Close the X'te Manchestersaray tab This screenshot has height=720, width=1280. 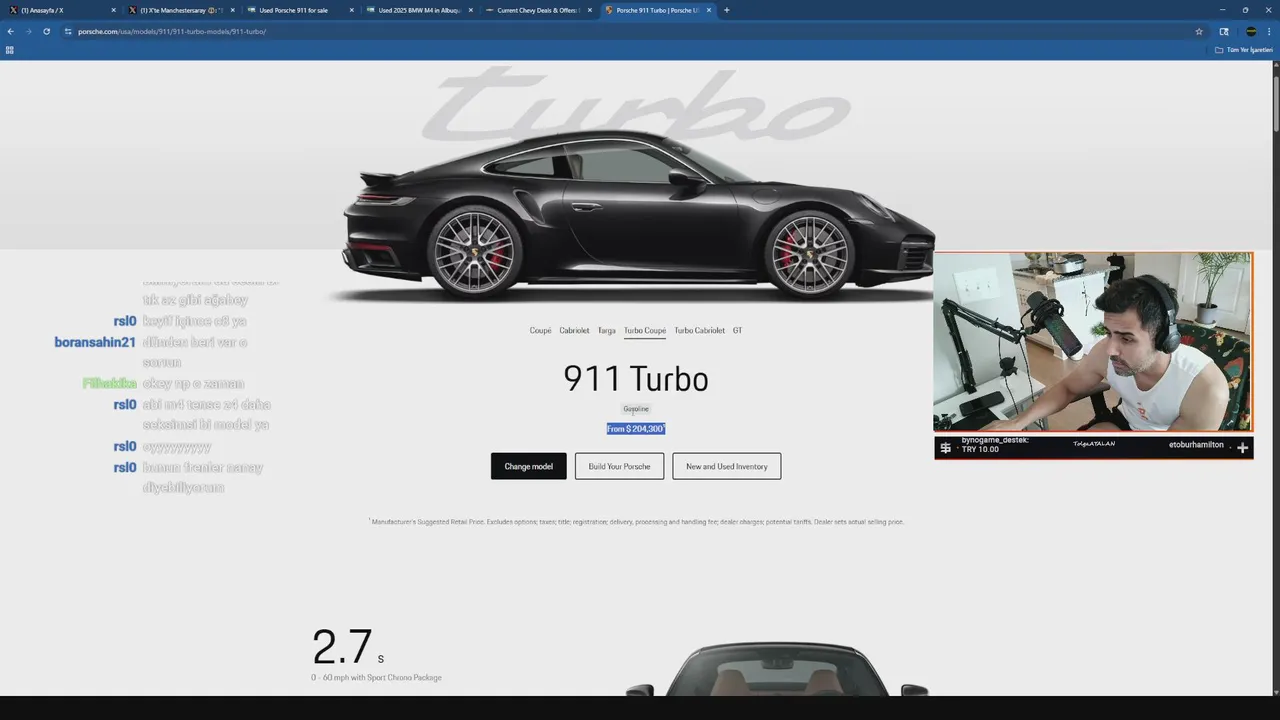point(232,10)
